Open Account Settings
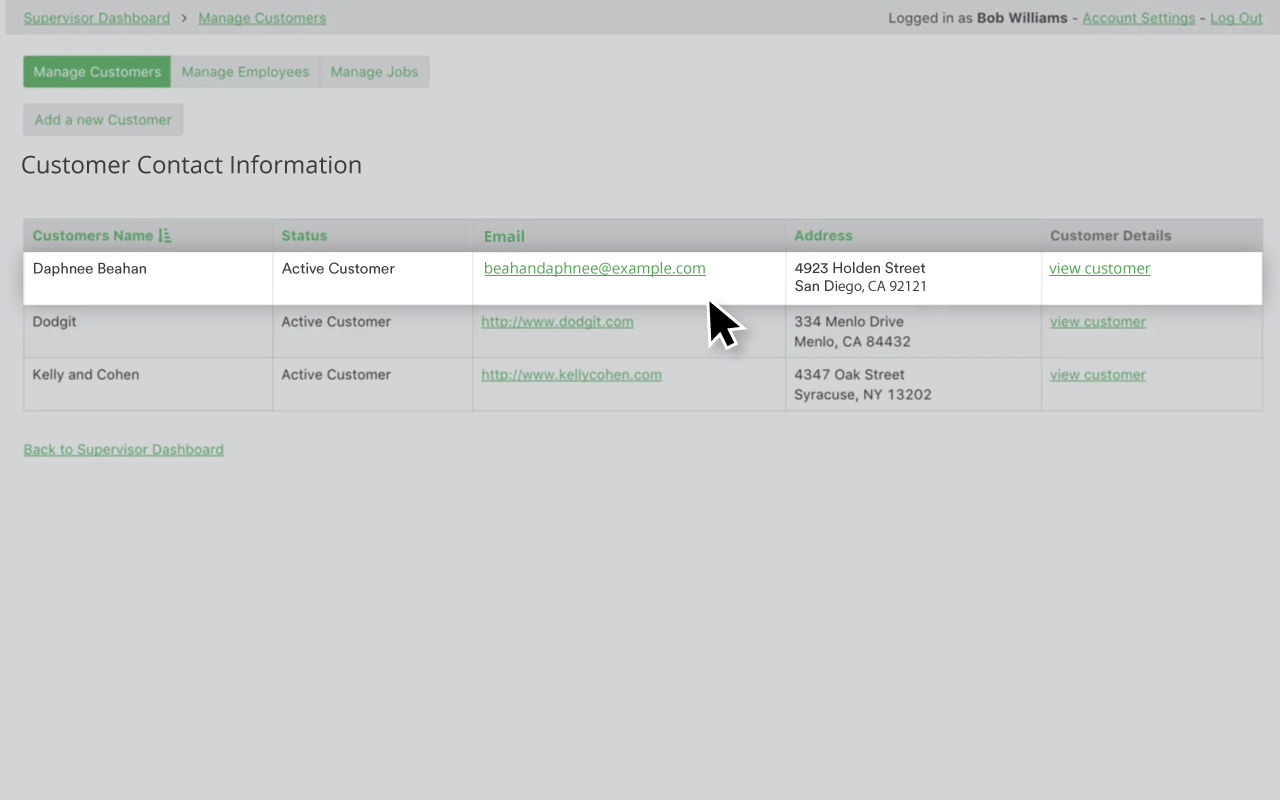 pos(1138,18)
